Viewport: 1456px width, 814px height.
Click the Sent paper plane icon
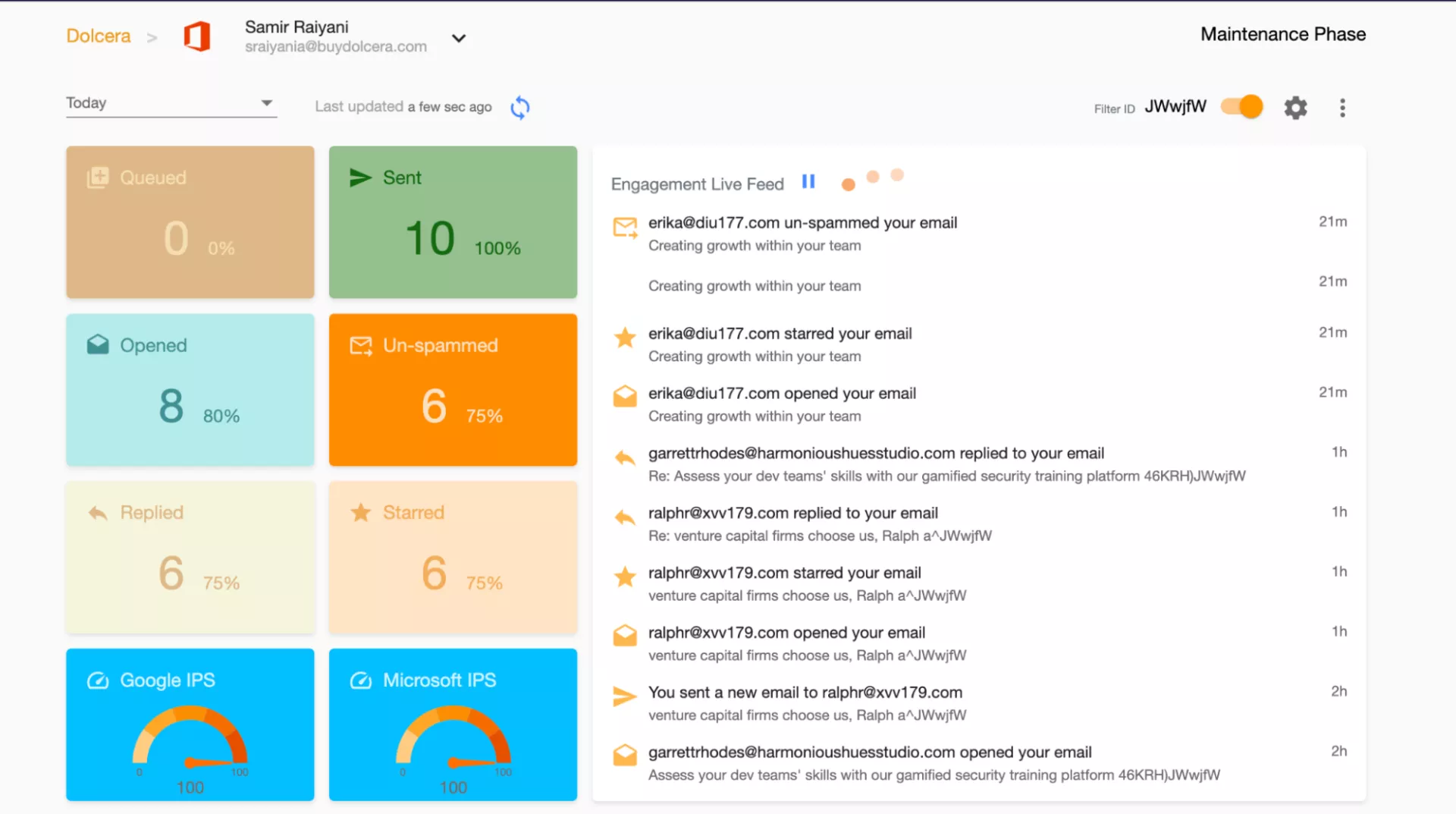click(x=360, y=178)
